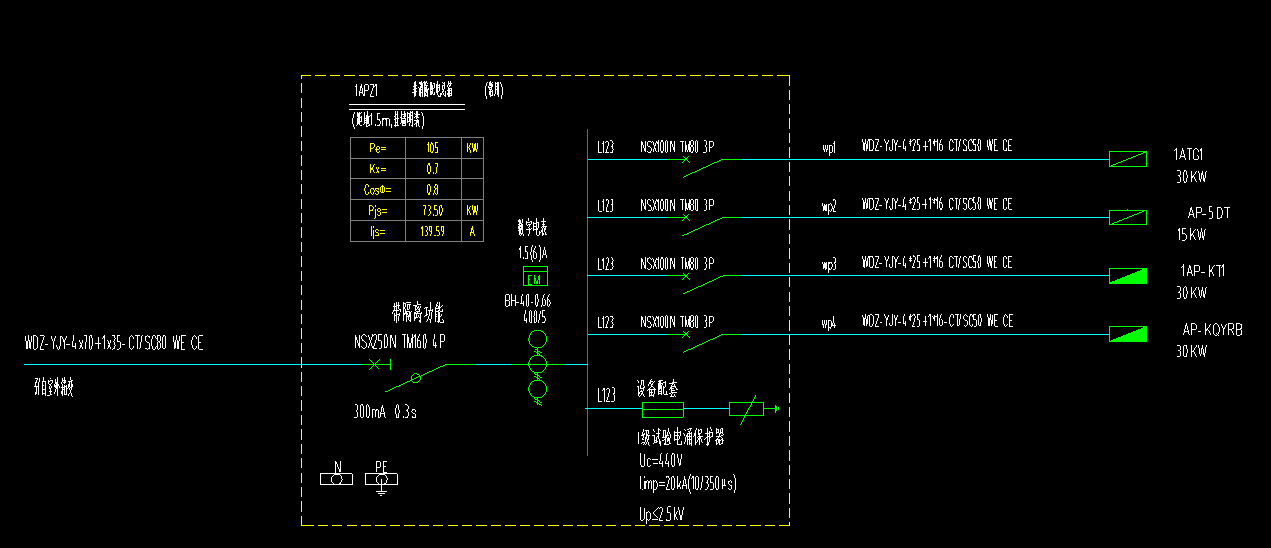Click the KW unit cell in Pe row

[472, 148]
